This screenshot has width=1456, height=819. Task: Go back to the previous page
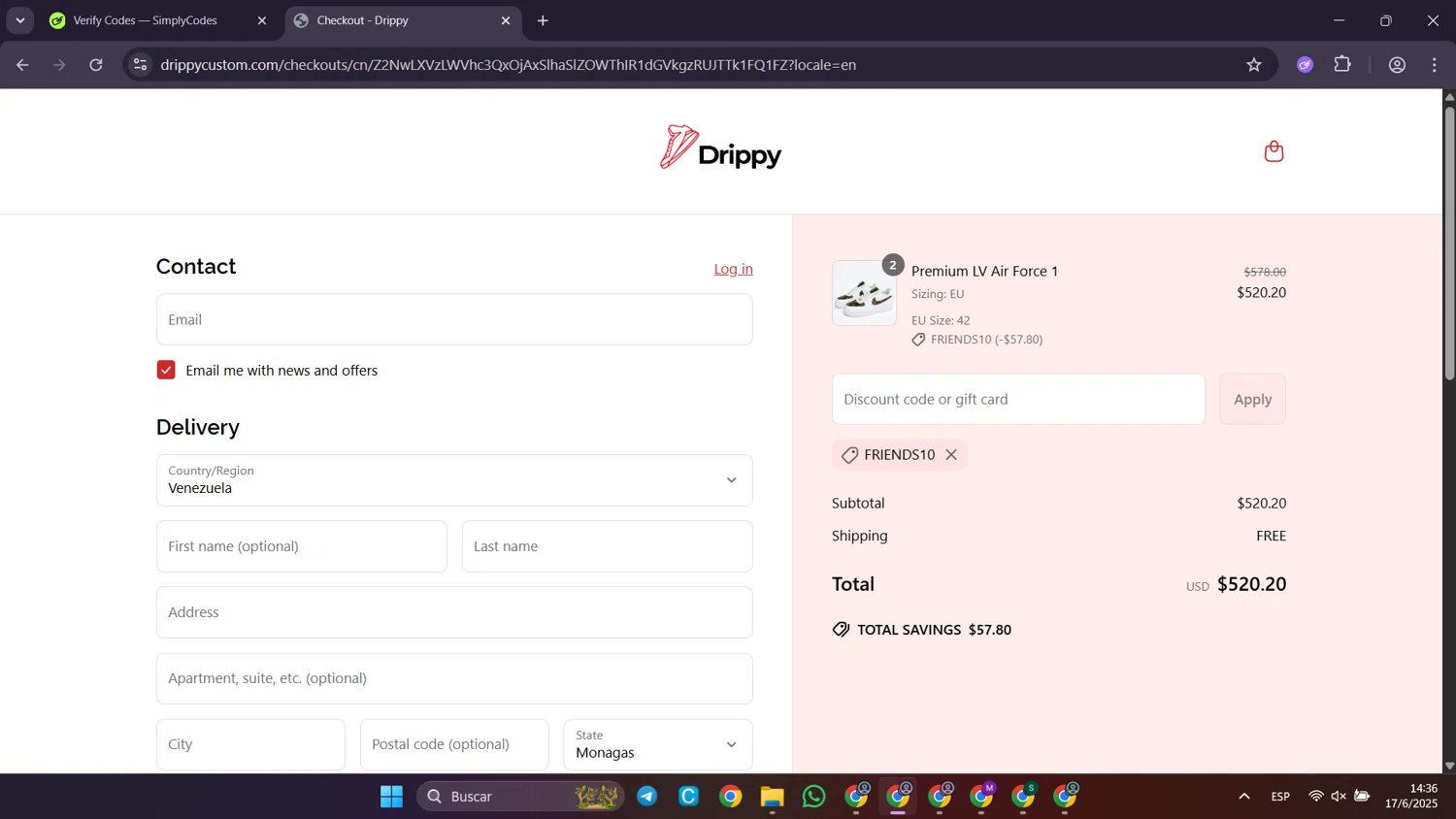click(22, 65)
